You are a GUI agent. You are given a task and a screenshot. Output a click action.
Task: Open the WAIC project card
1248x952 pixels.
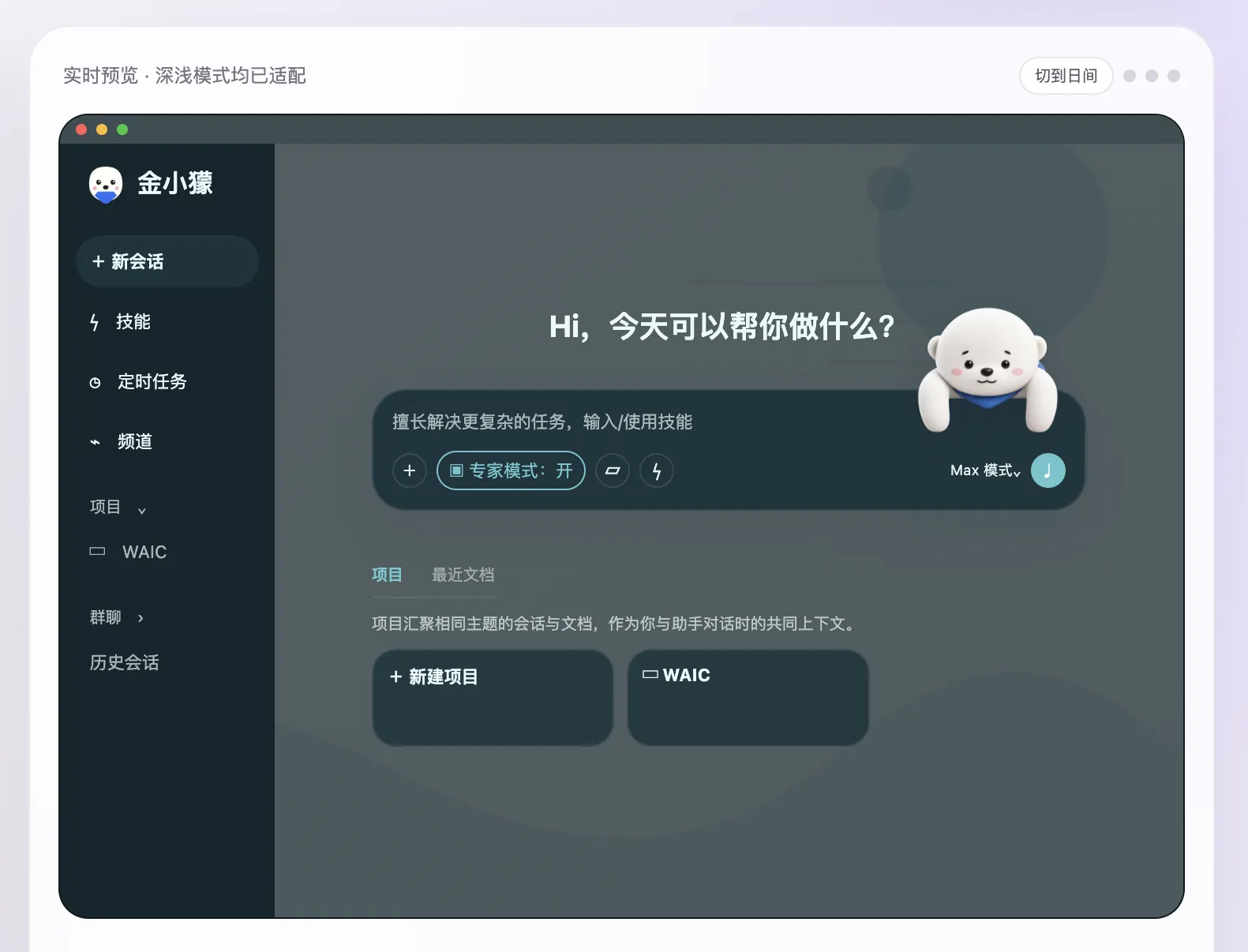coord(748,698)
